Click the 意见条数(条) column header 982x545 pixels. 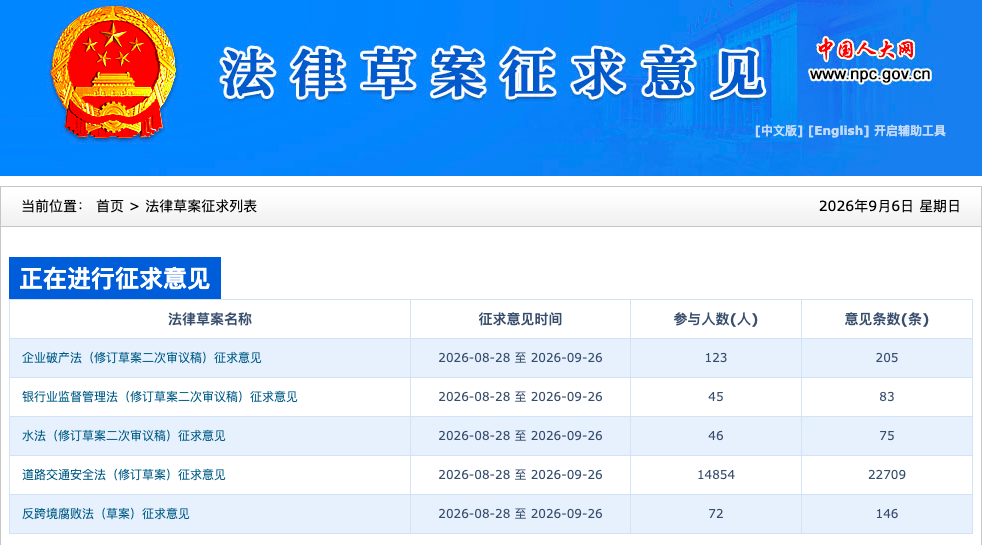887,319
